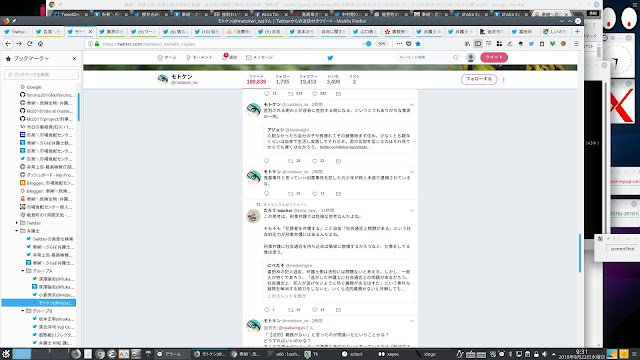
Task: Go back with the Firefox back arrow
Action: click(8, 44)
